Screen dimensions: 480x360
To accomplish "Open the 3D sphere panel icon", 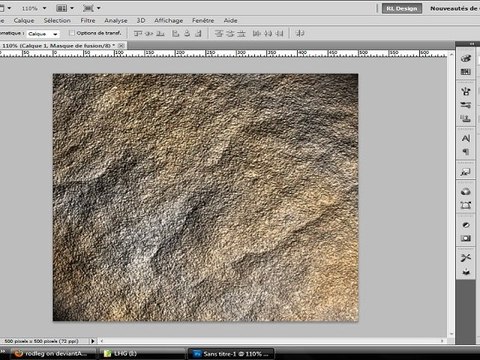I will (x=466, y=192).
